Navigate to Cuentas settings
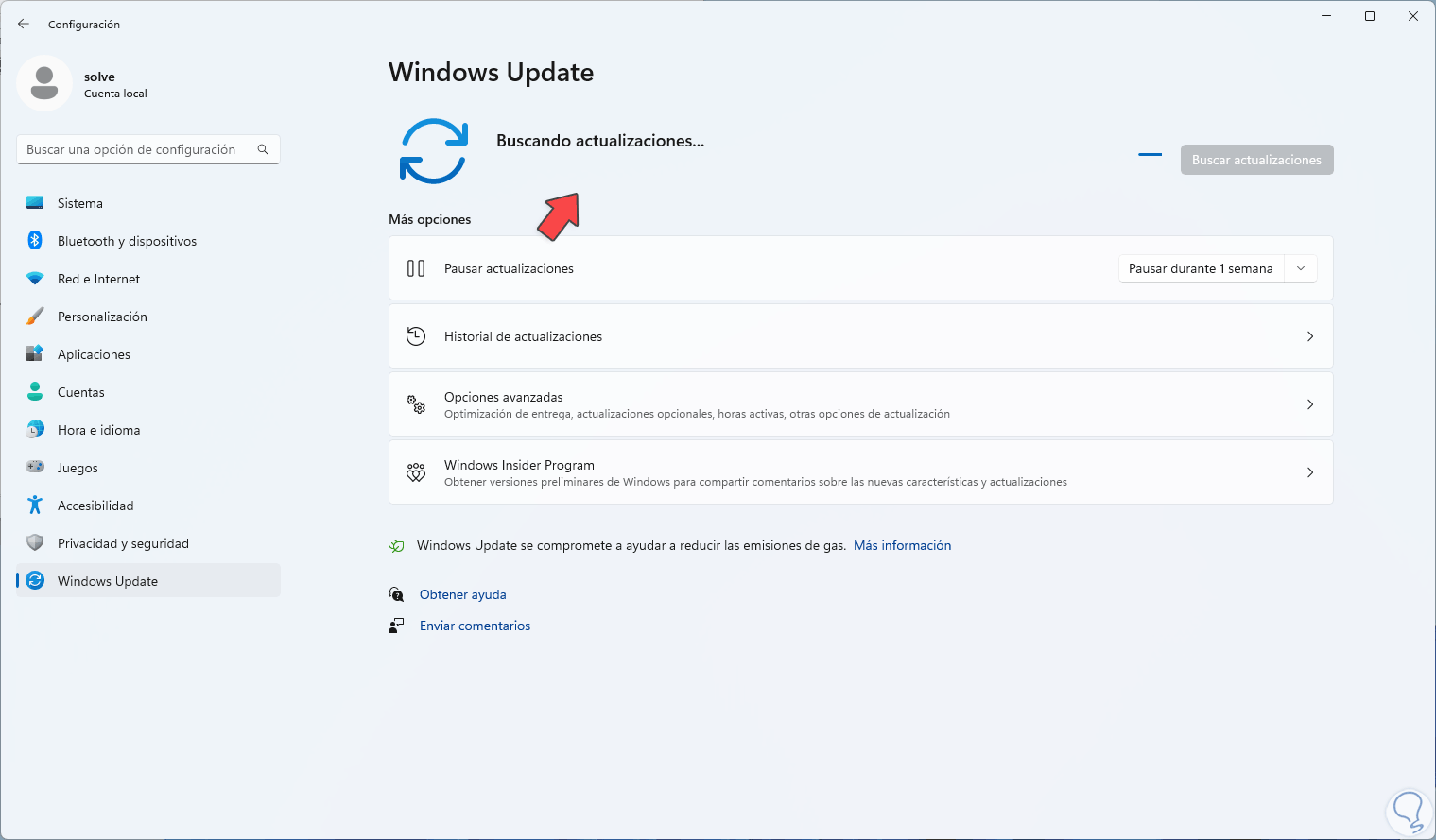 click(148, 392)
